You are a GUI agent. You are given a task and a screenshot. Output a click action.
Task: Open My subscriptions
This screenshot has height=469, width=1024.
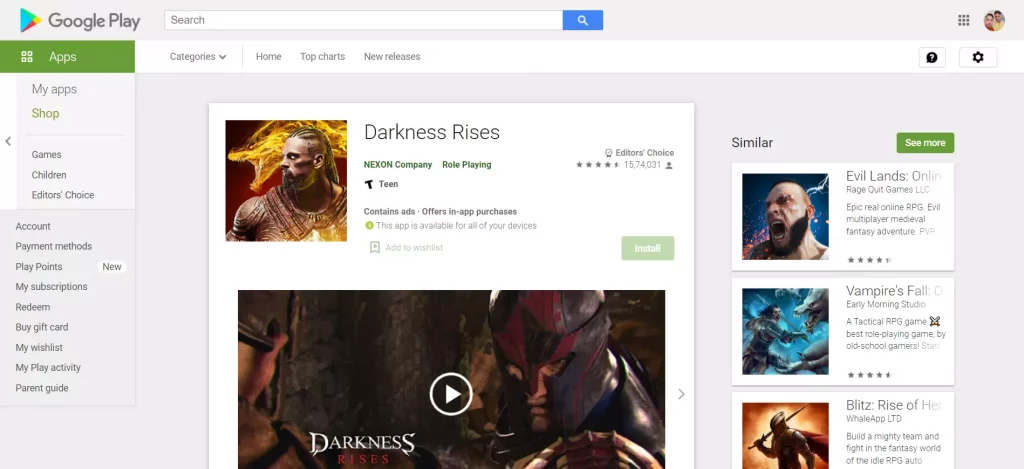click(51, 287)
